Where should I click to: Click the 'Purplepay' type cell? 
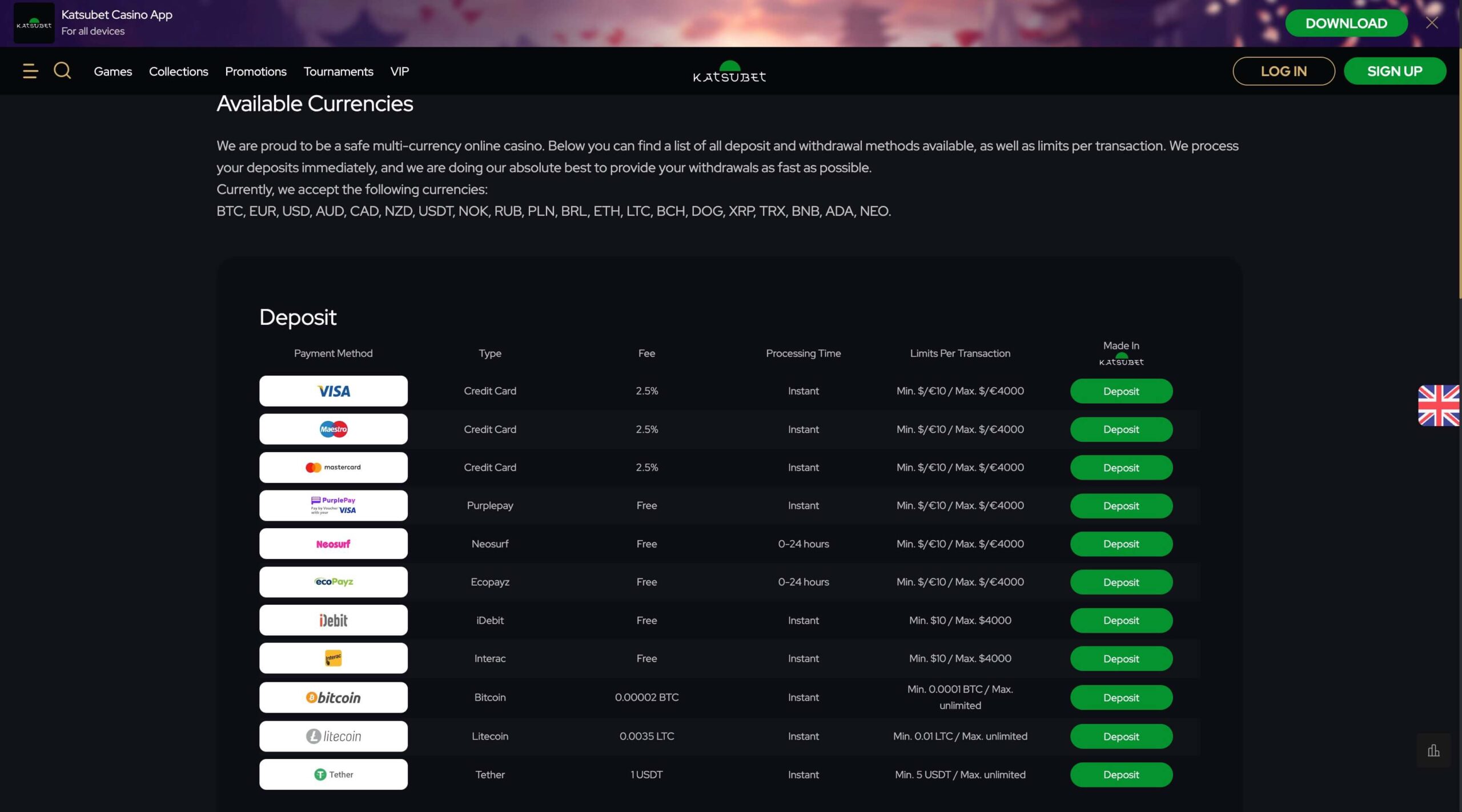(x=490, y=505)
